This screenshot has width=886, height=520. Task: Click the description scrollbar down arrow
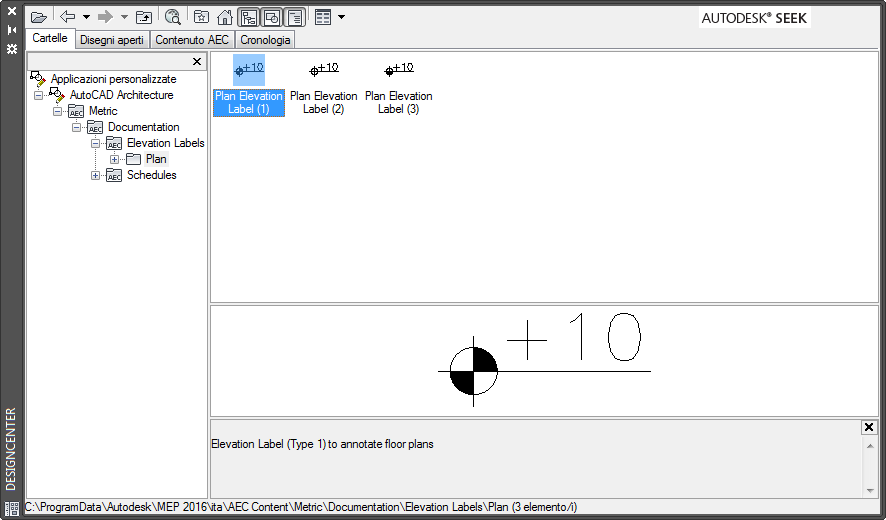pos(870,491)
